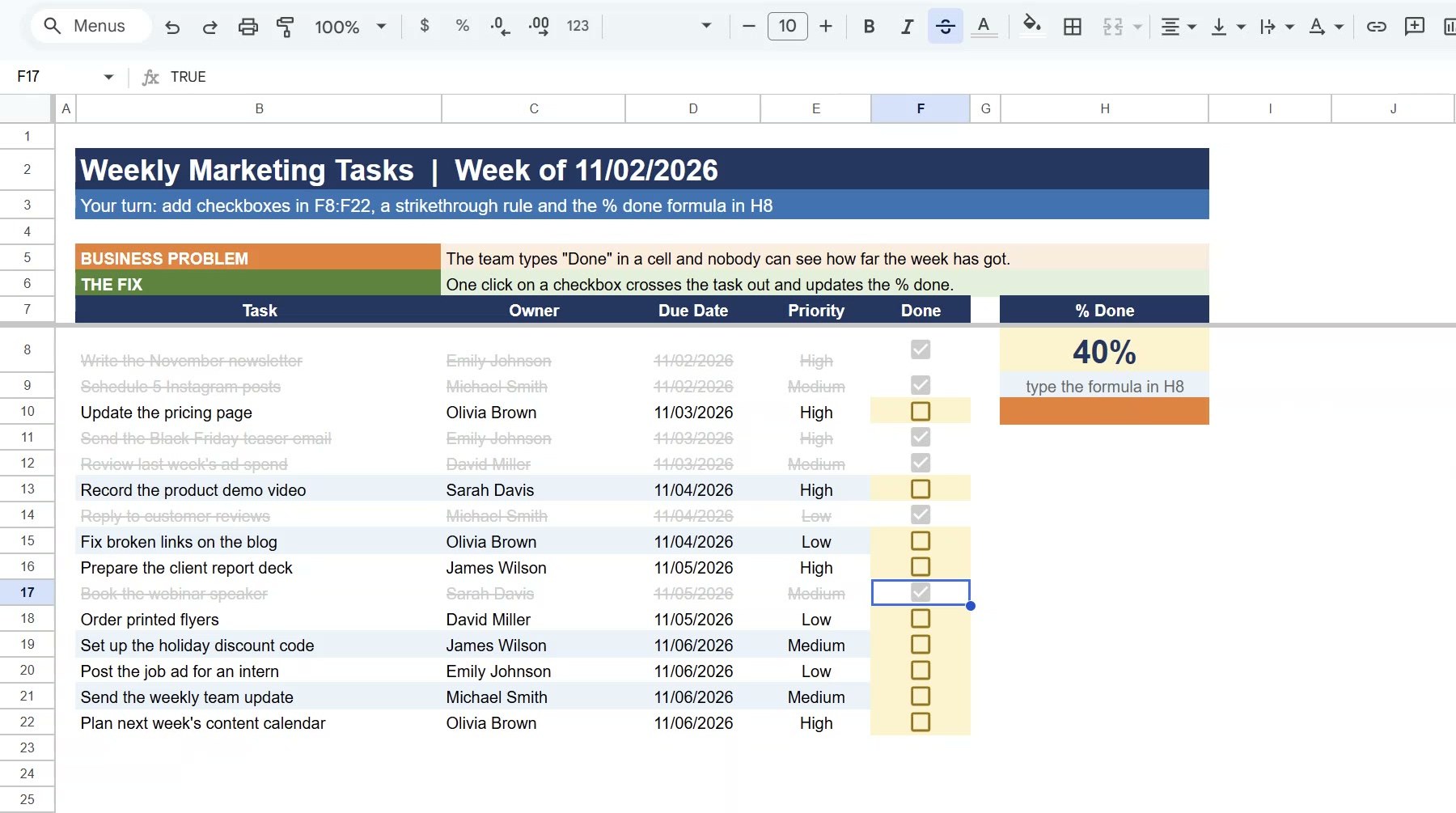1456x813 pixels.
Task: Apply percent format icon
Action: (x=462, y=26)
